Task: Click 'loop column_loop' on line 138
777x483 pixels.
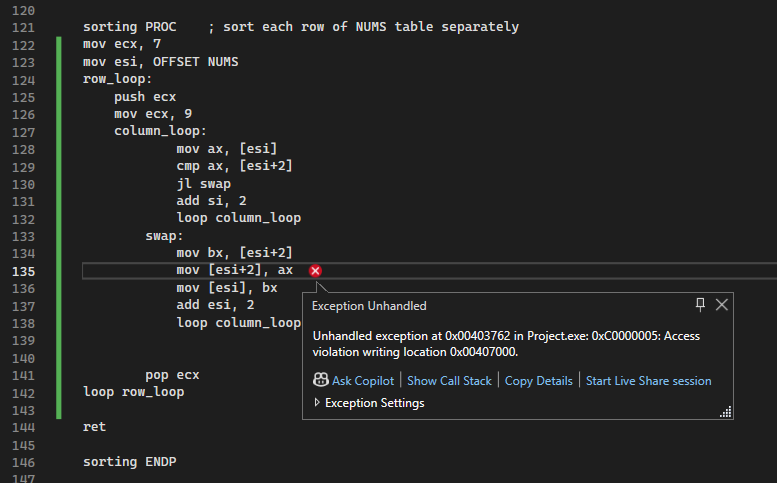Action: (238, 322)
